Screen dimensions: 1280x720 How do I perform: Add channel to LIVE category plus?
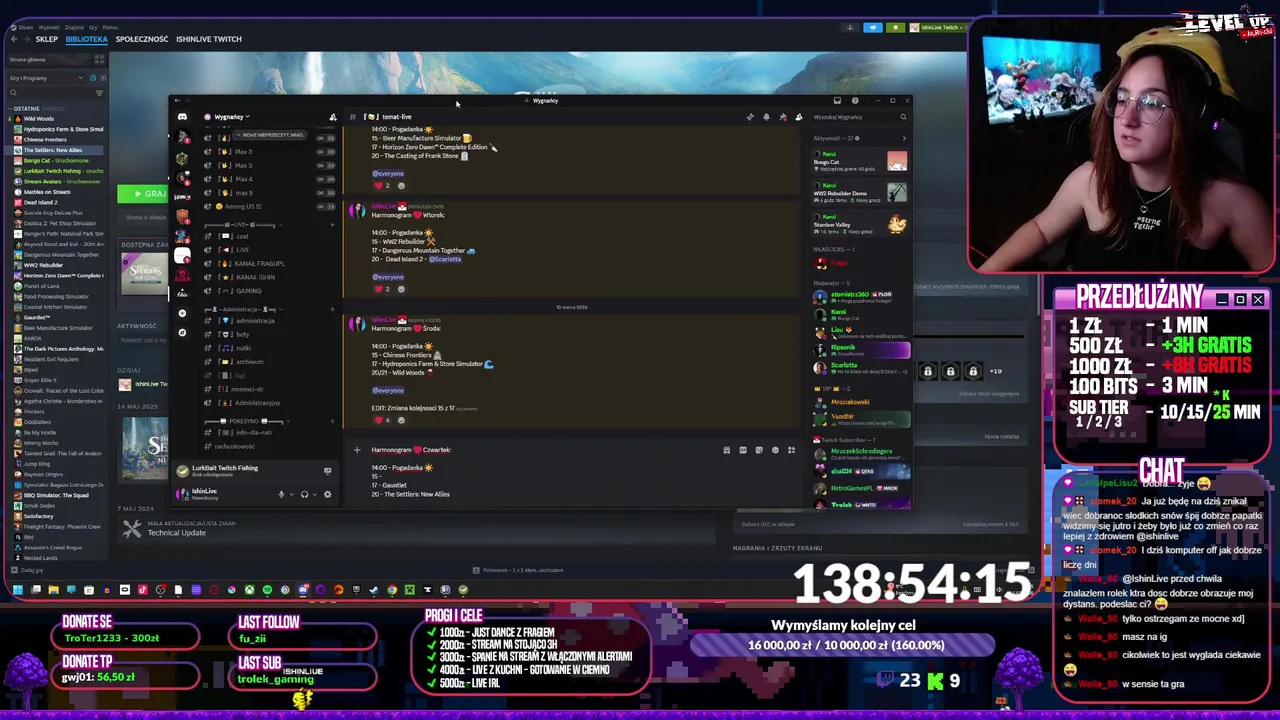[x=333, y=225]
